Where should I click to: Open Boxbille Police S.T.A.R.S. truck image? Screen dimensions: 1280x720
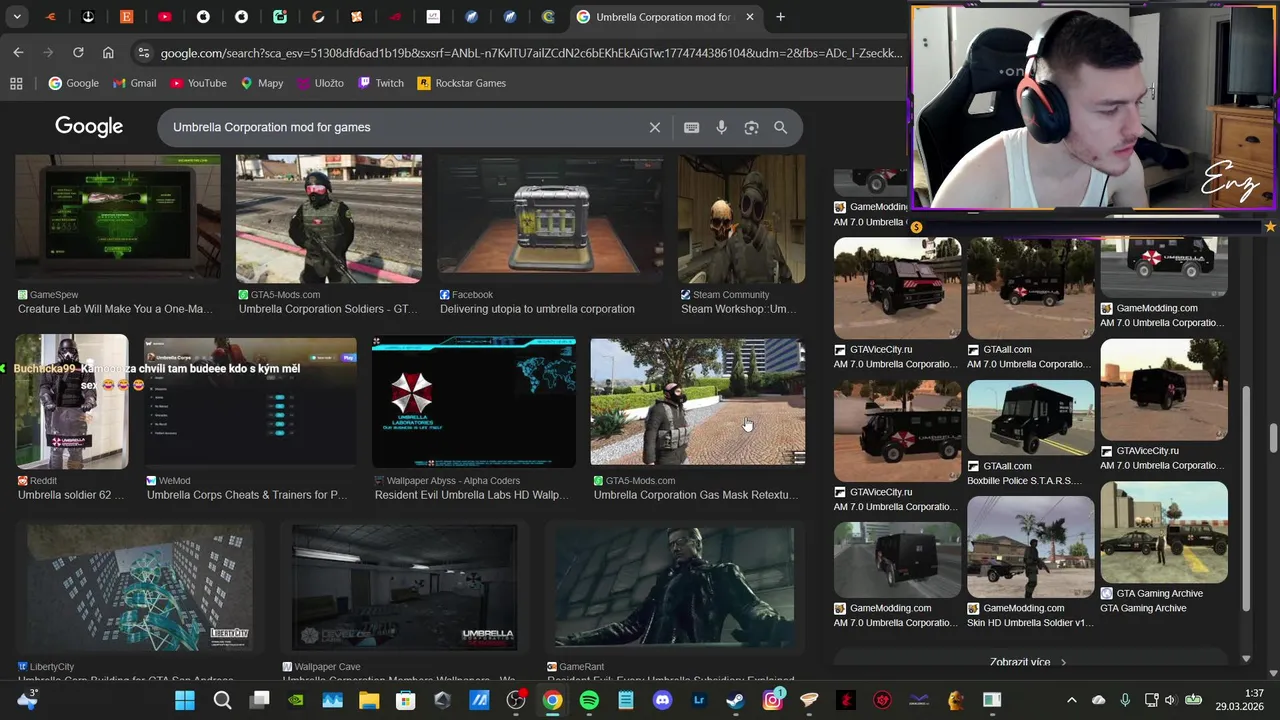pos(1030,416)
